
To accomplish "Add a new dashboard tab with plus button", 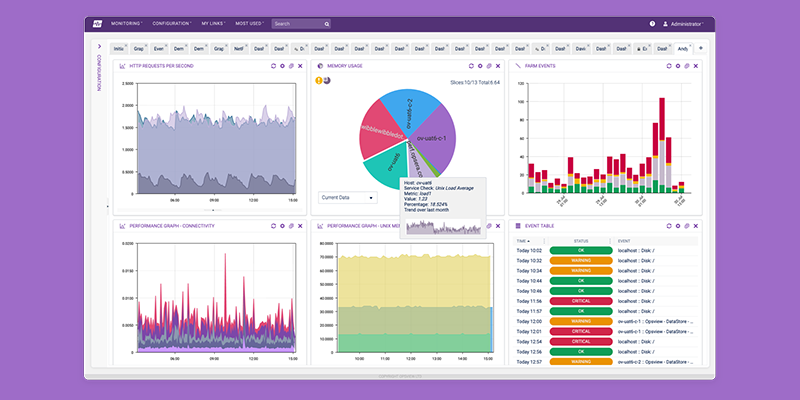I will click(x=700, y=48).
